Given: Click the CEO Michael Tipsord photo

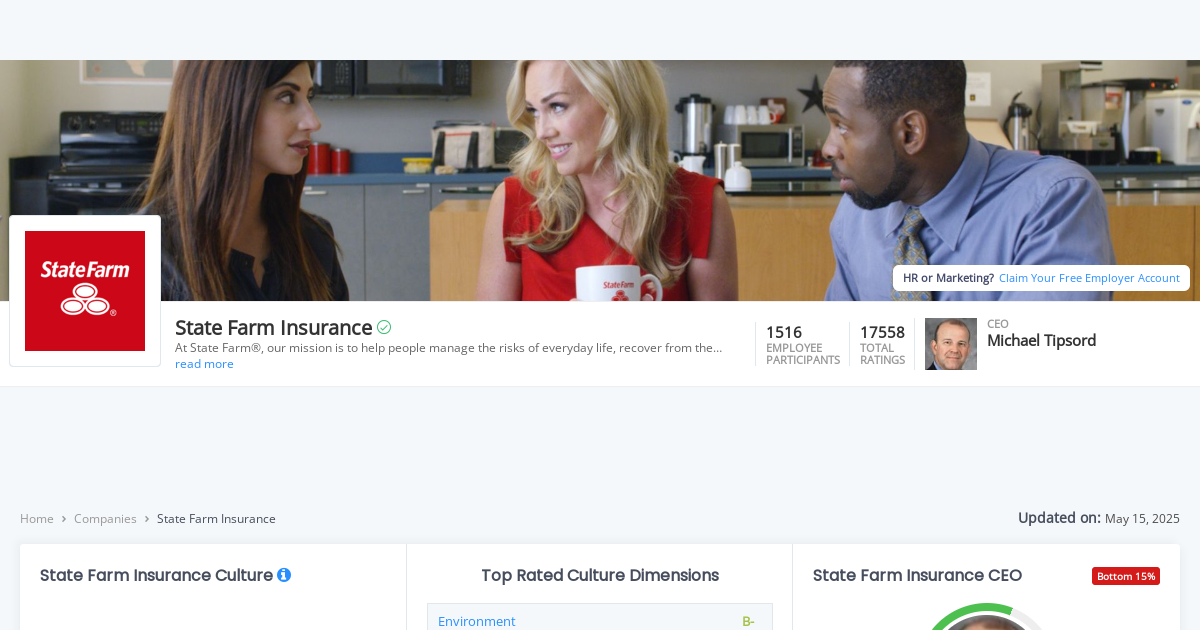Looking at the screenshot, I should tap(951, 344).
